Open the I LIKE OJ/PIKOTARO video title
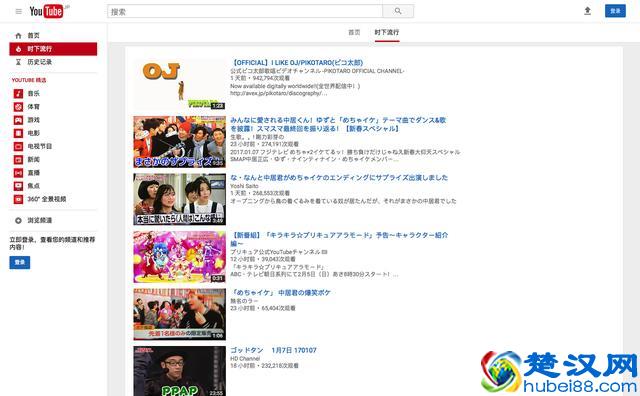The image size is (640, 396). pyautogui.click(x=297, y=62)
